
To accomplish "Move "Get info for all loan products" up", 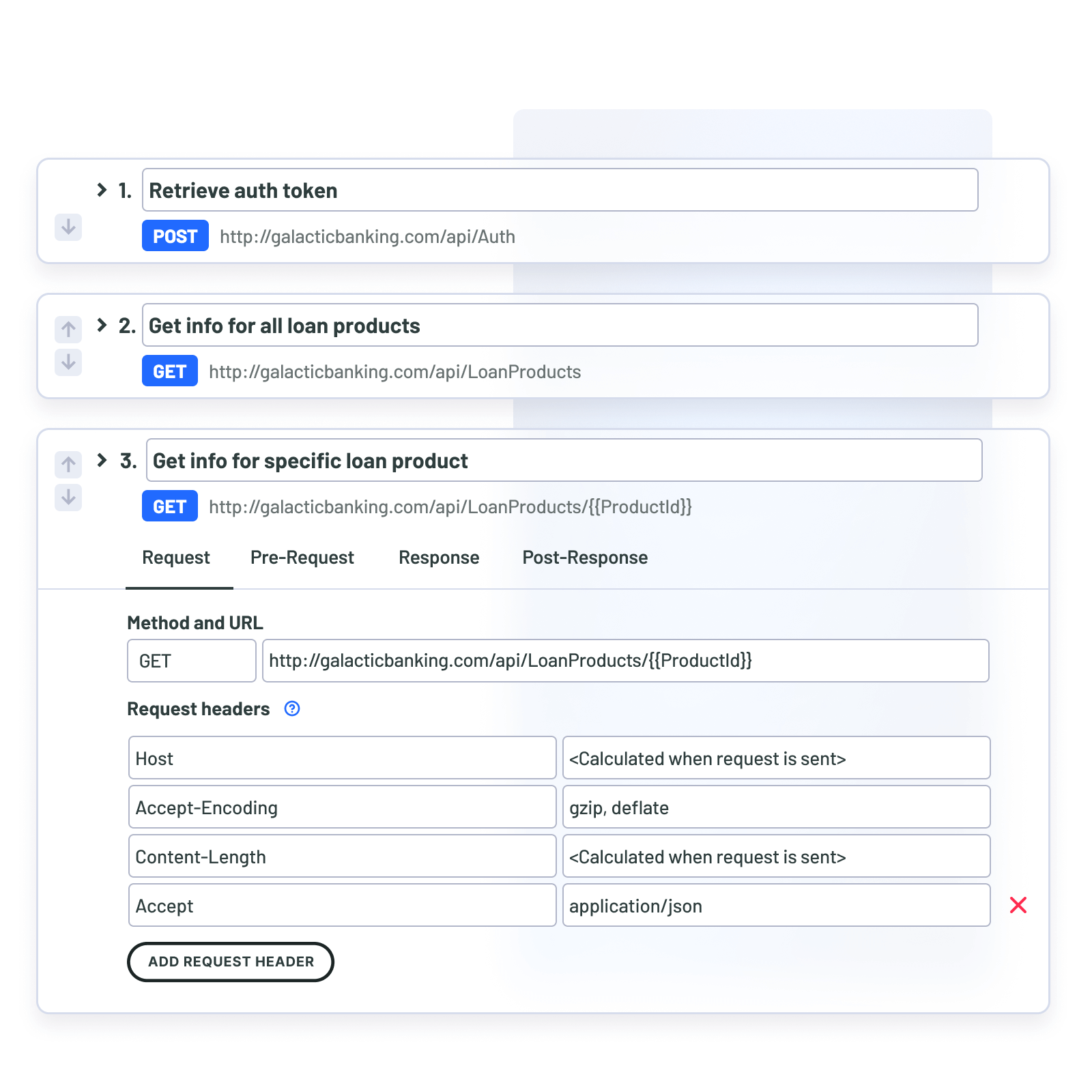I will coord(68,329).
